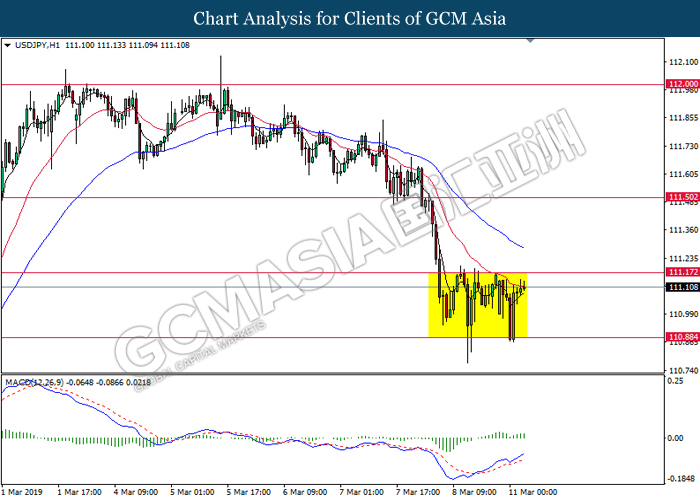
Task: Click the MACD scale value 0.00
Action: click(x=675, y=438)
